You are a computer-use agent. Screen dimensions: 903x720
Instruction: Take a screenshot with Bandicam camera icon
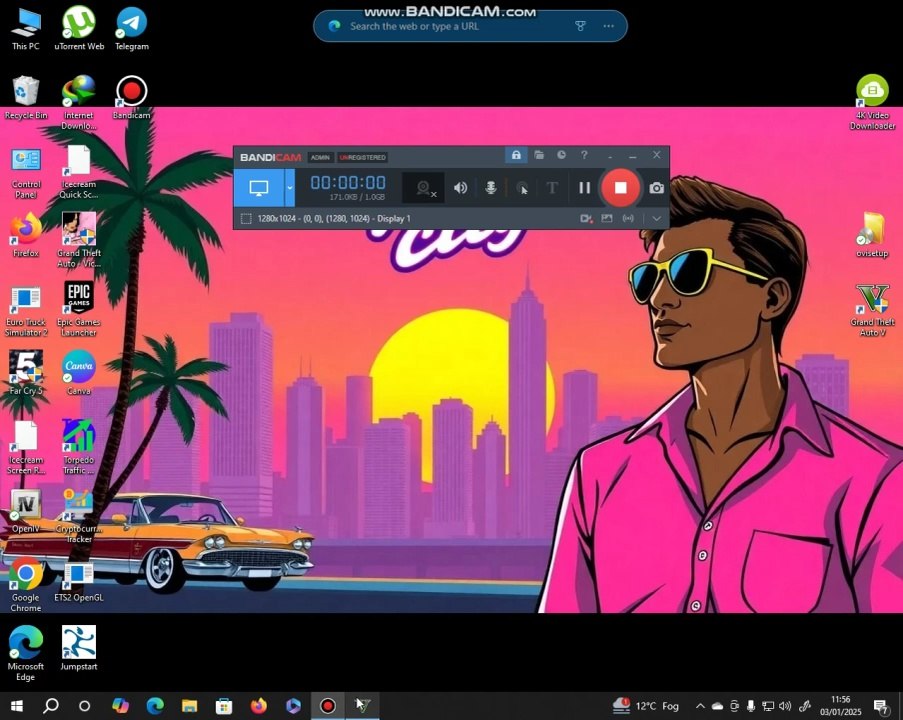click(657, 188)
